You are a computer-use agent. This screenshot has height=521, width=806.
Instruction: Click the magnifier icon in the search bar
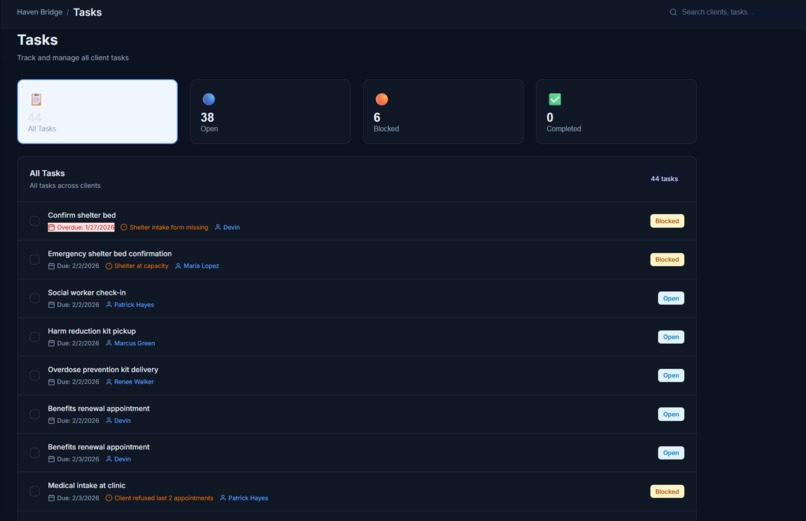click(673, 12)
